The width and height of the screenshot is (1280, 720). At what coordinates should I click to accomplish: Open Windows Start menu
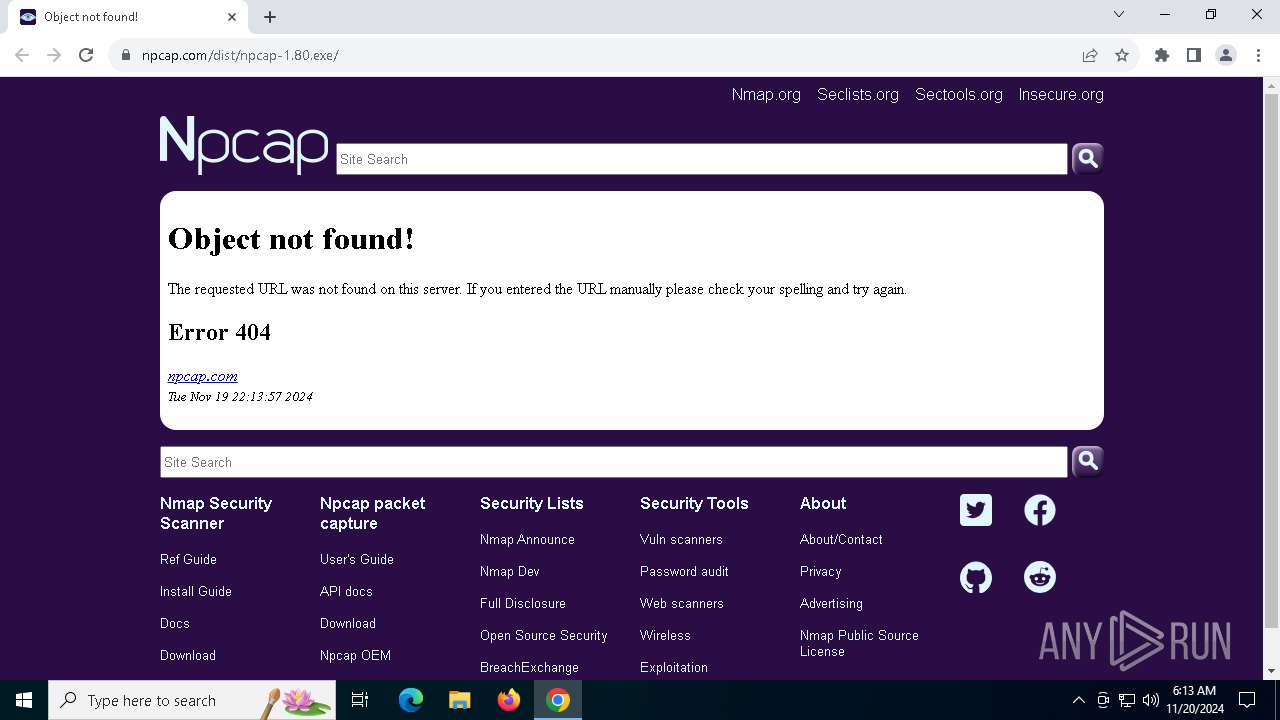(24, 700)
